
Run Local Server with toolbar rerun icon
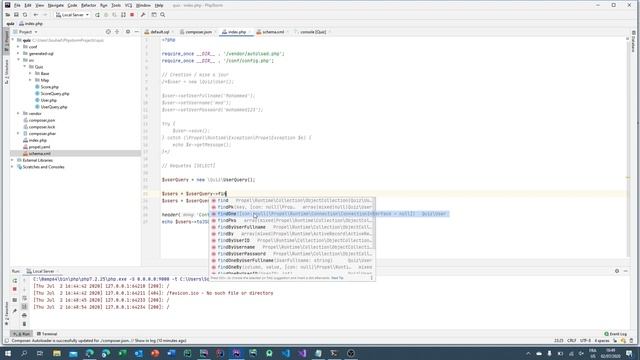[x=97, y=15]
